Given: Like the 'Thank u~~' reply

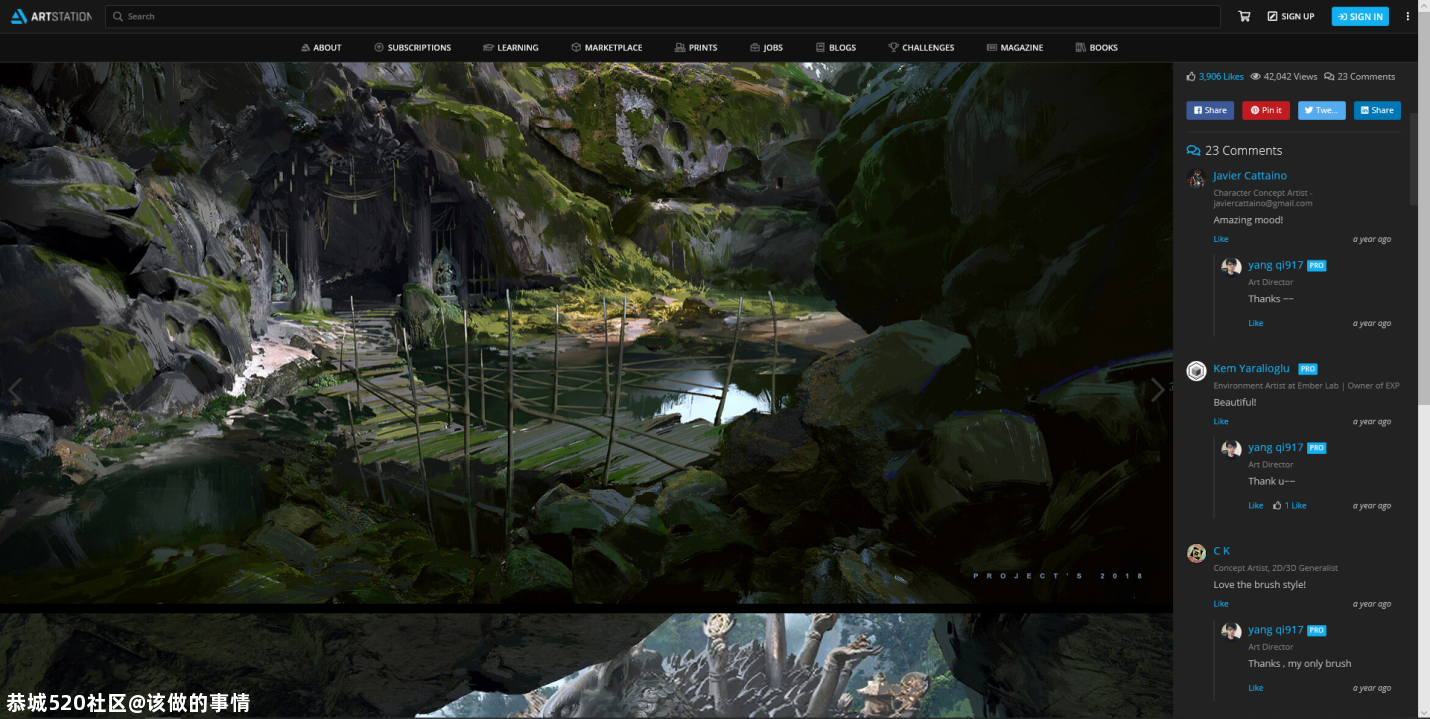Looking at the screenshot, I should [x=1256, y=505].
